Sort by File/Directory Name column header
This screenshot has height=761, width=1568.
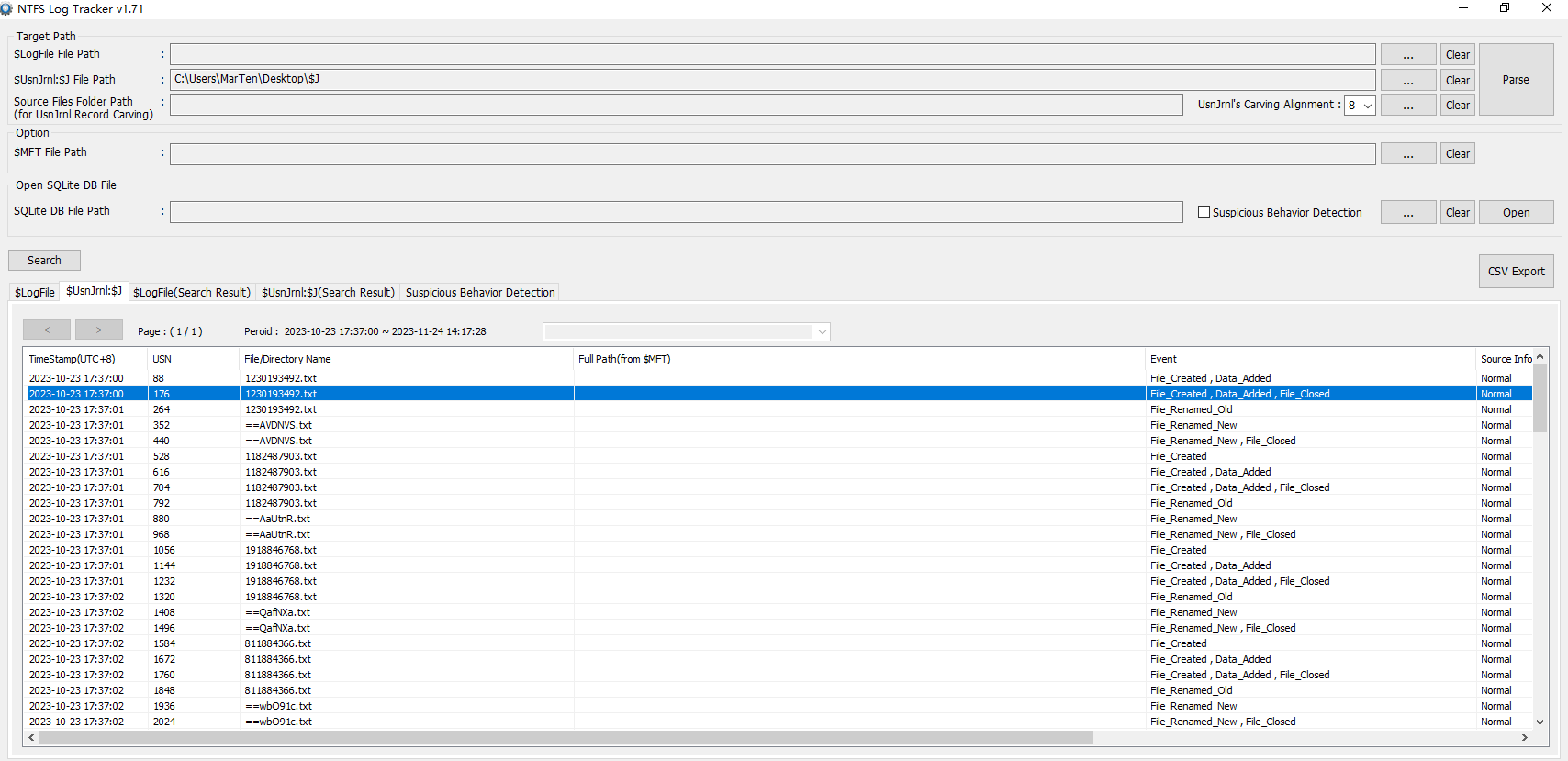(406, 359)
